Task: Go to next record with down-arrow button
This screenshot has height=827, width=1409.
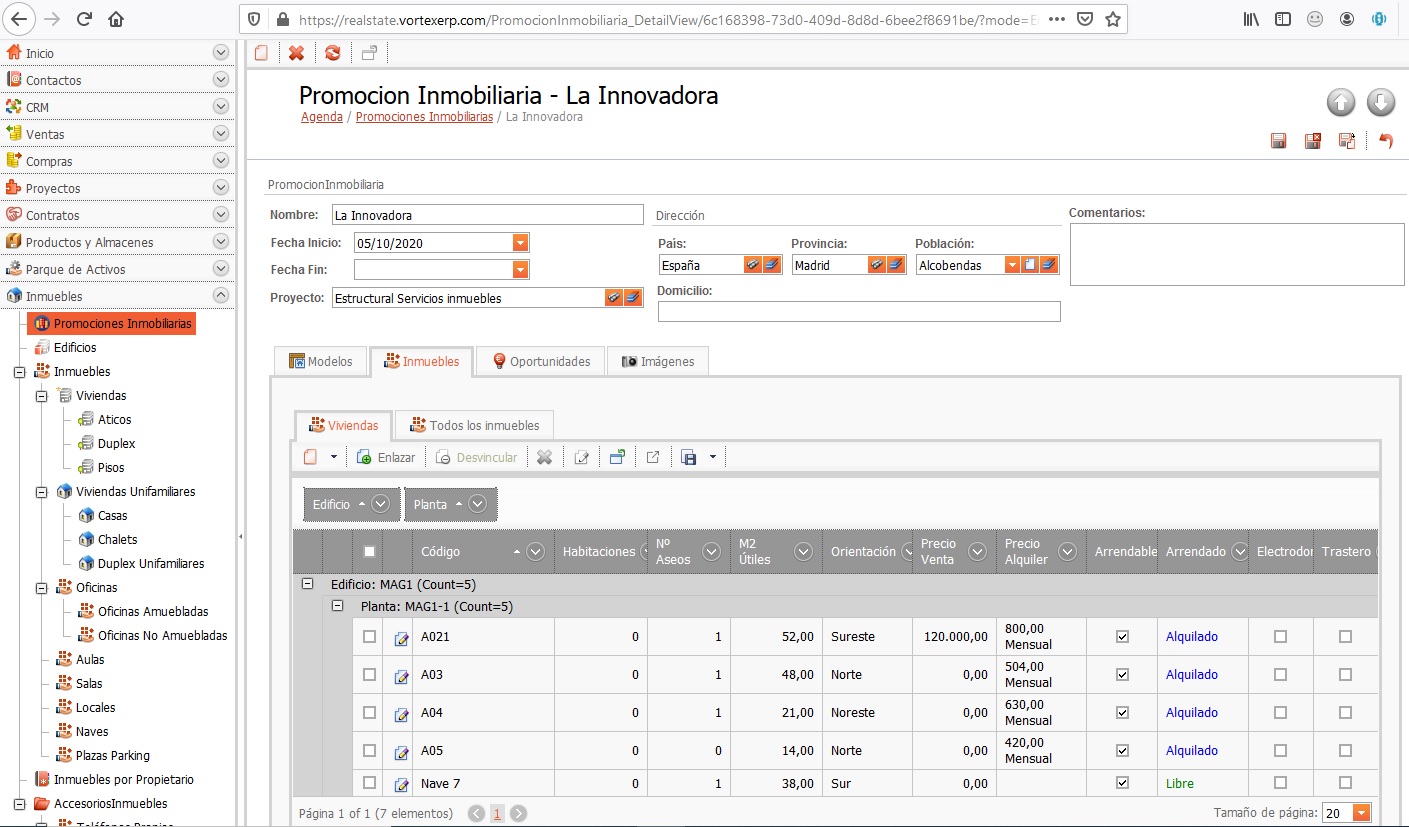Action: [1380, 102]
